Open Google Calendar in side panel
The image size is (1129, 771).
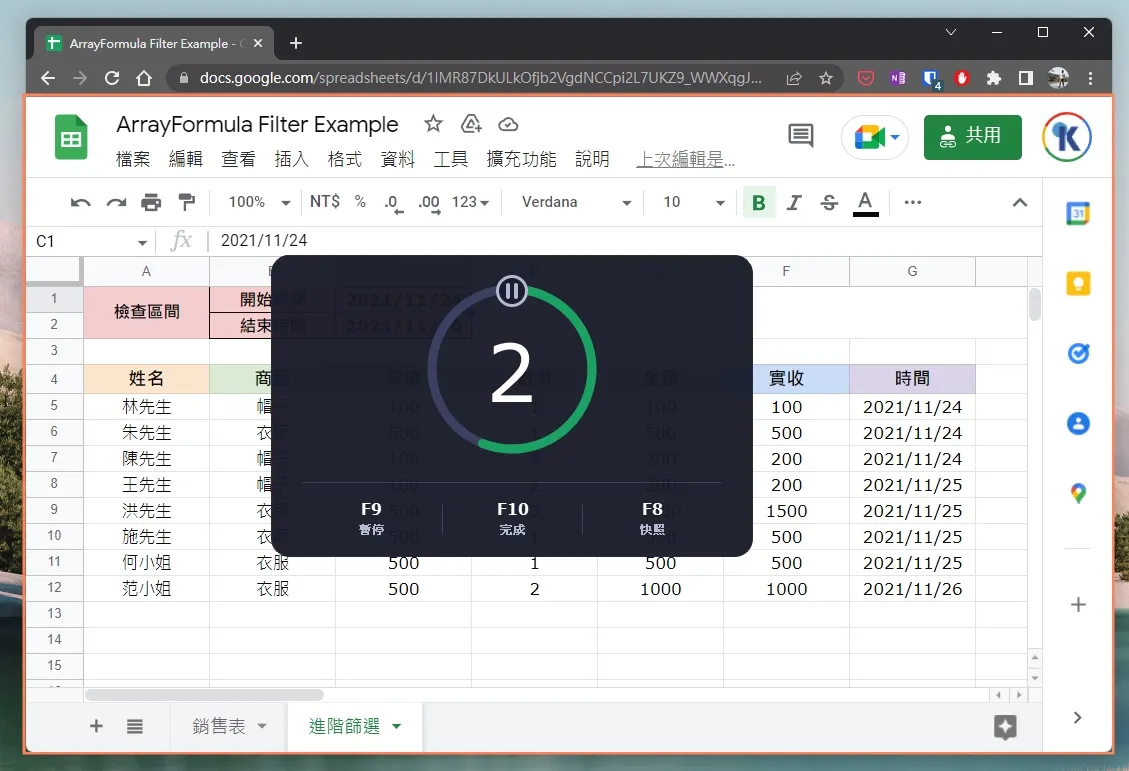click(x=1078, y=214)
